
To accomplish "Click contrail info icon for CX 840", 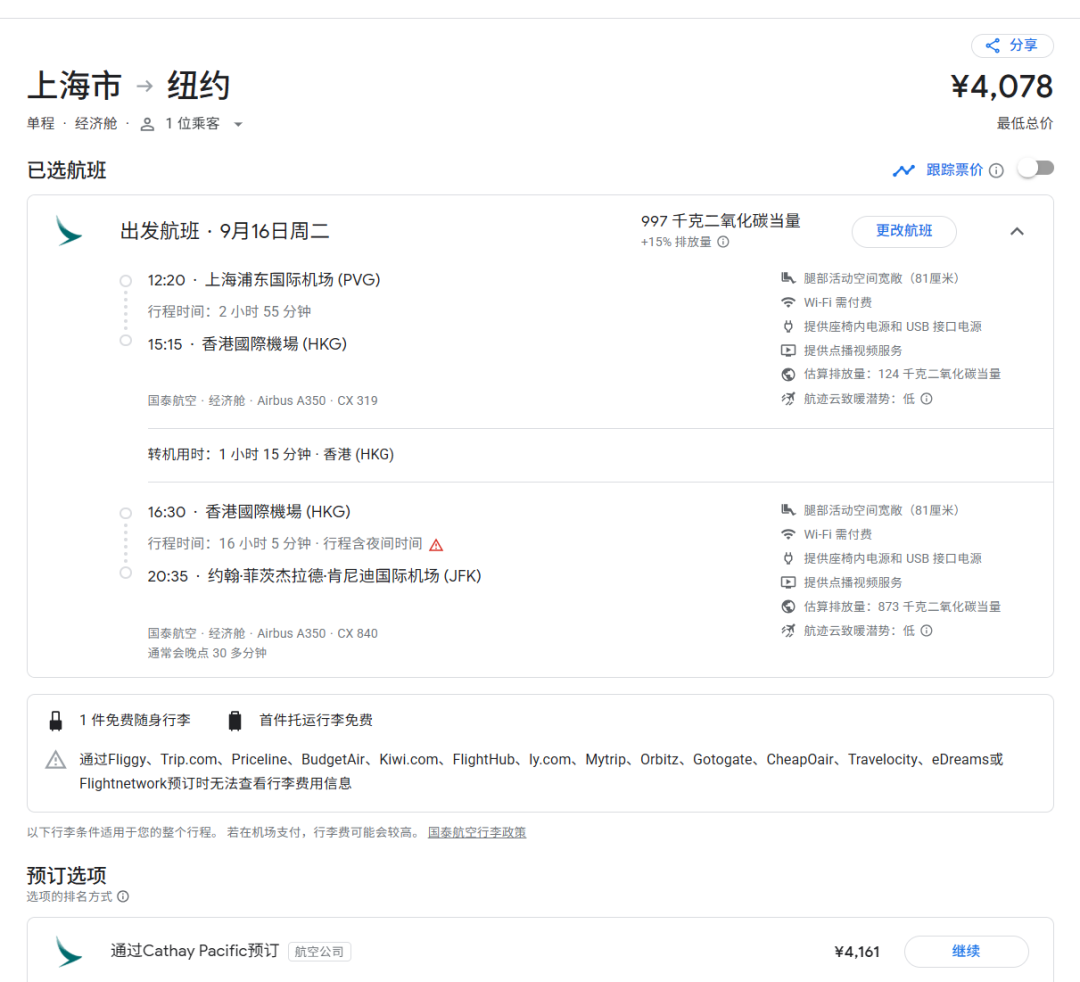I will [926, 631].
